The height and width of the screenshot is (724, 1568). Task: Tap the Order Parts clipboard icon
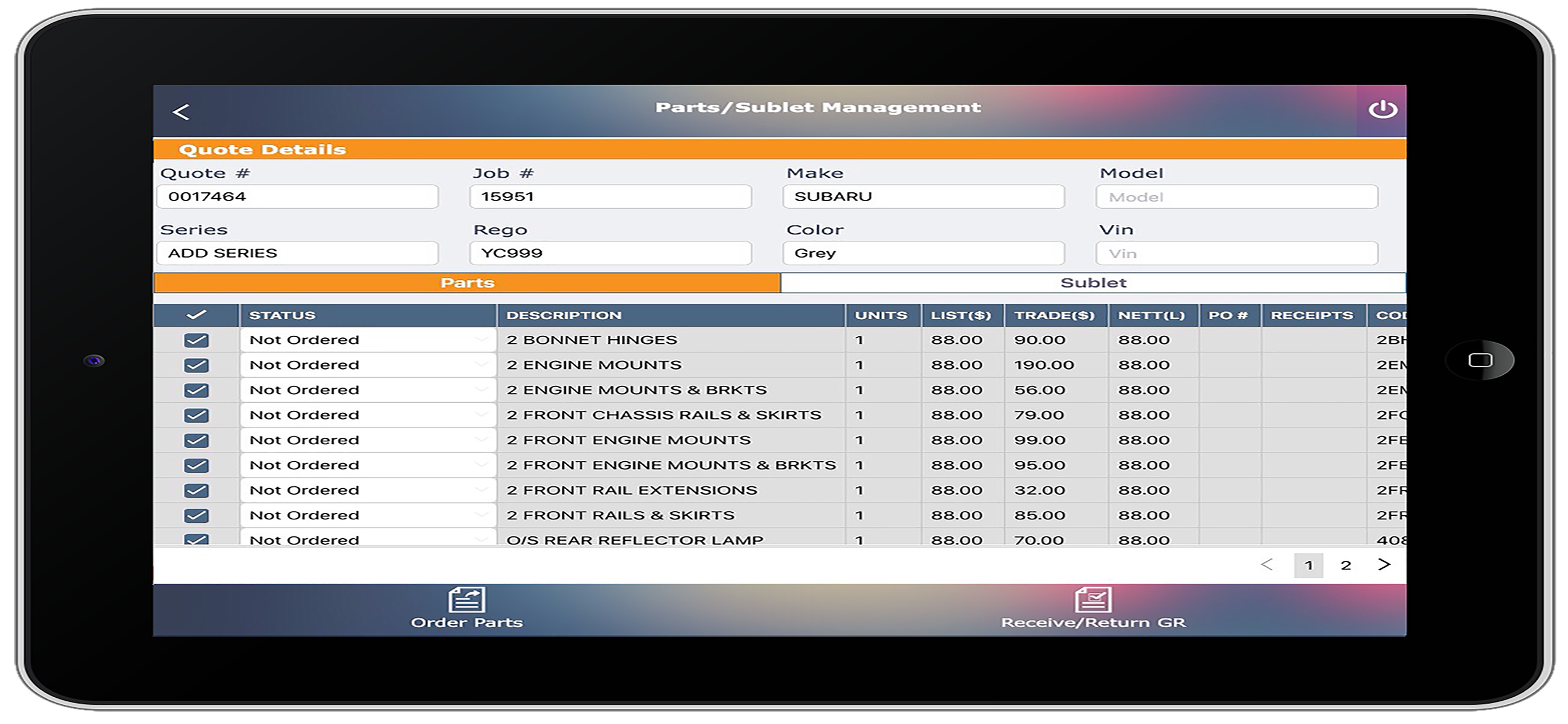coord(466,600)
